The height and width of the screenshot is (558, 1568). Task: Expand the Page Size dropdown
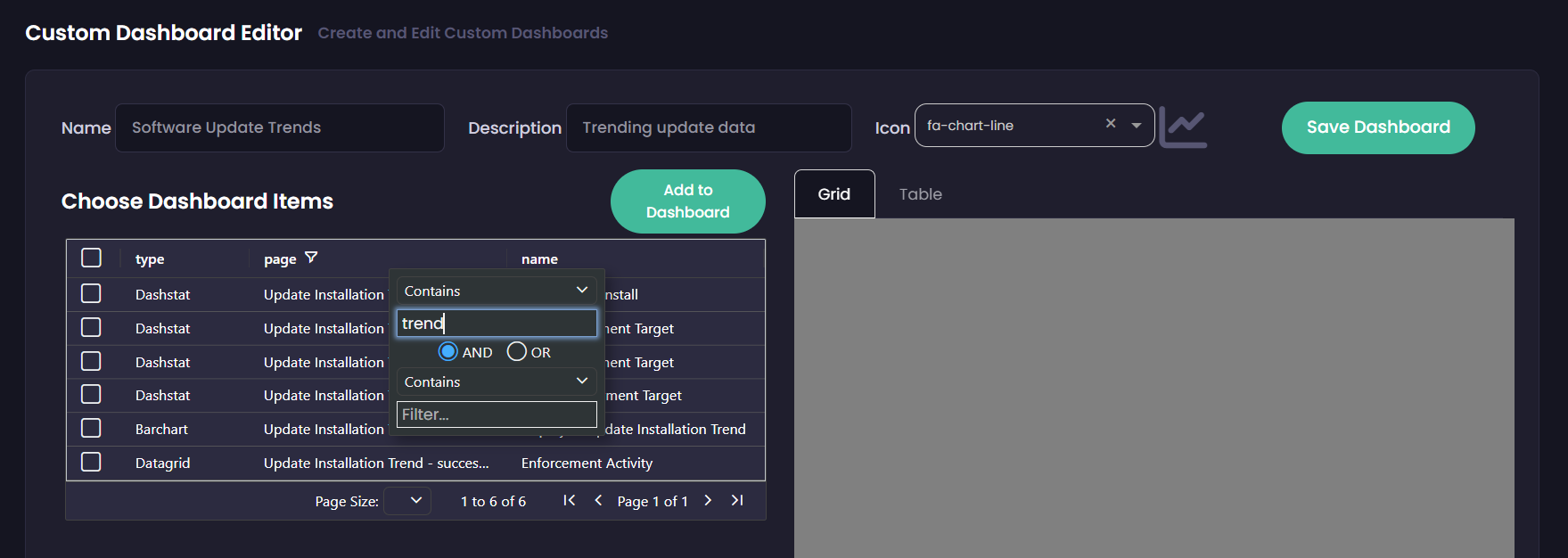pos(407,501)
